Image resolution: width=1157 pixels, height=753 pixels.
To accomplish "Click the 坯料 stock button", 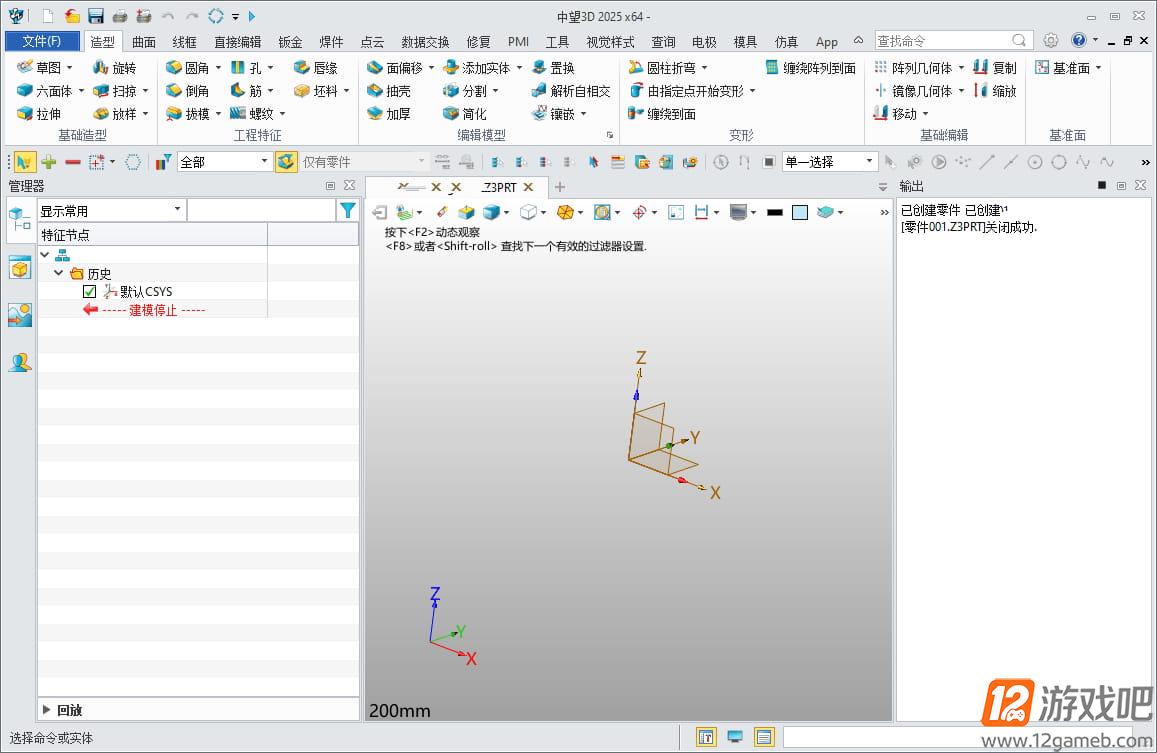I will (316, 91).
